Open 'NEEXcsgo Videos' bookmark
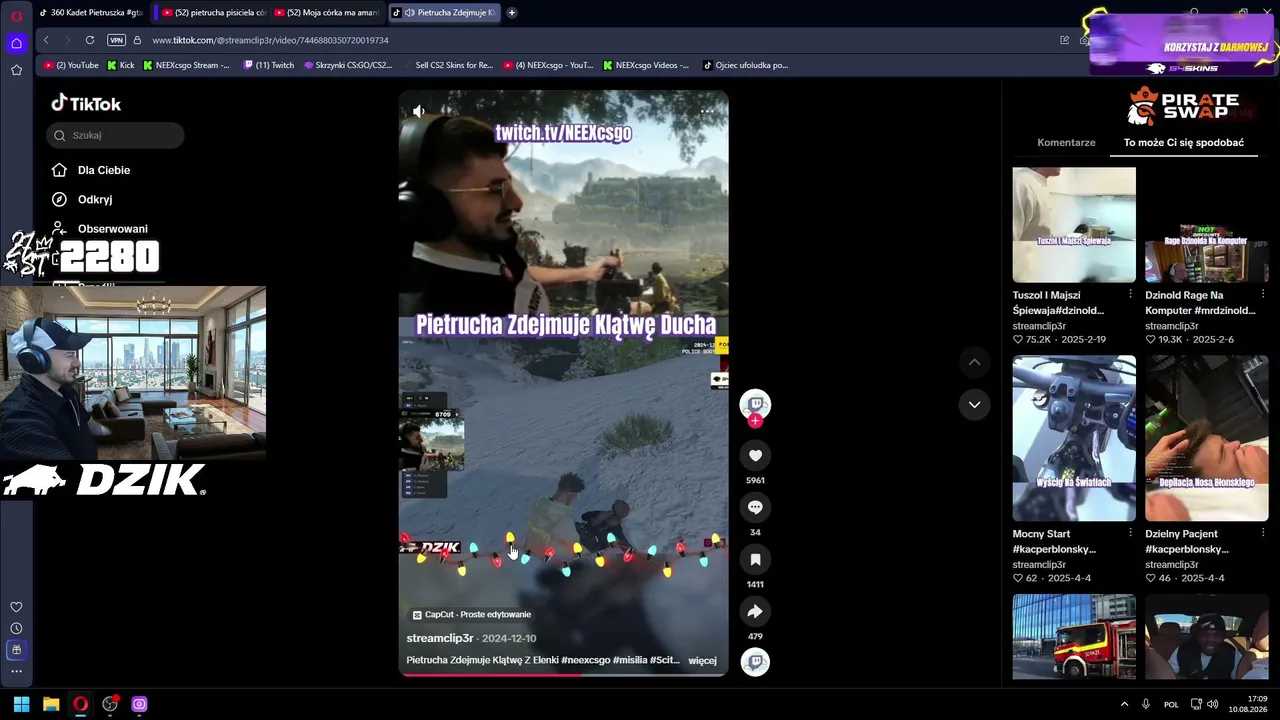 tap(646, 65)
